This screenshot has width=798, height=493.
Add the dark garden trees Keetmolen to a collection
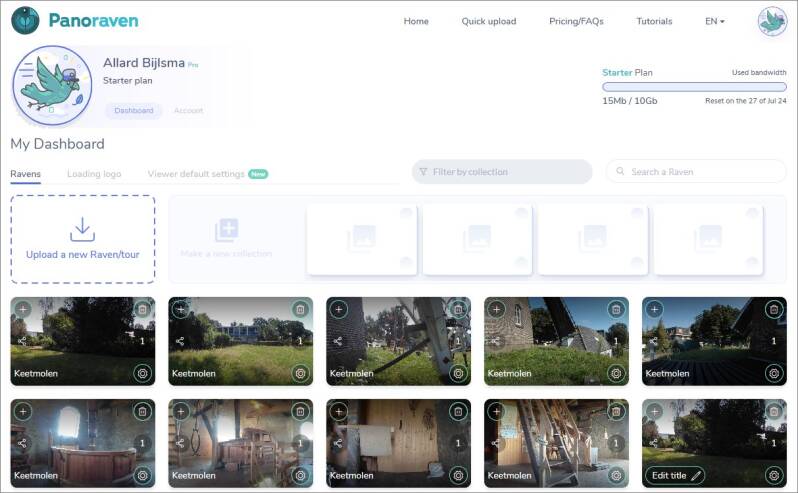click(23, 309)
